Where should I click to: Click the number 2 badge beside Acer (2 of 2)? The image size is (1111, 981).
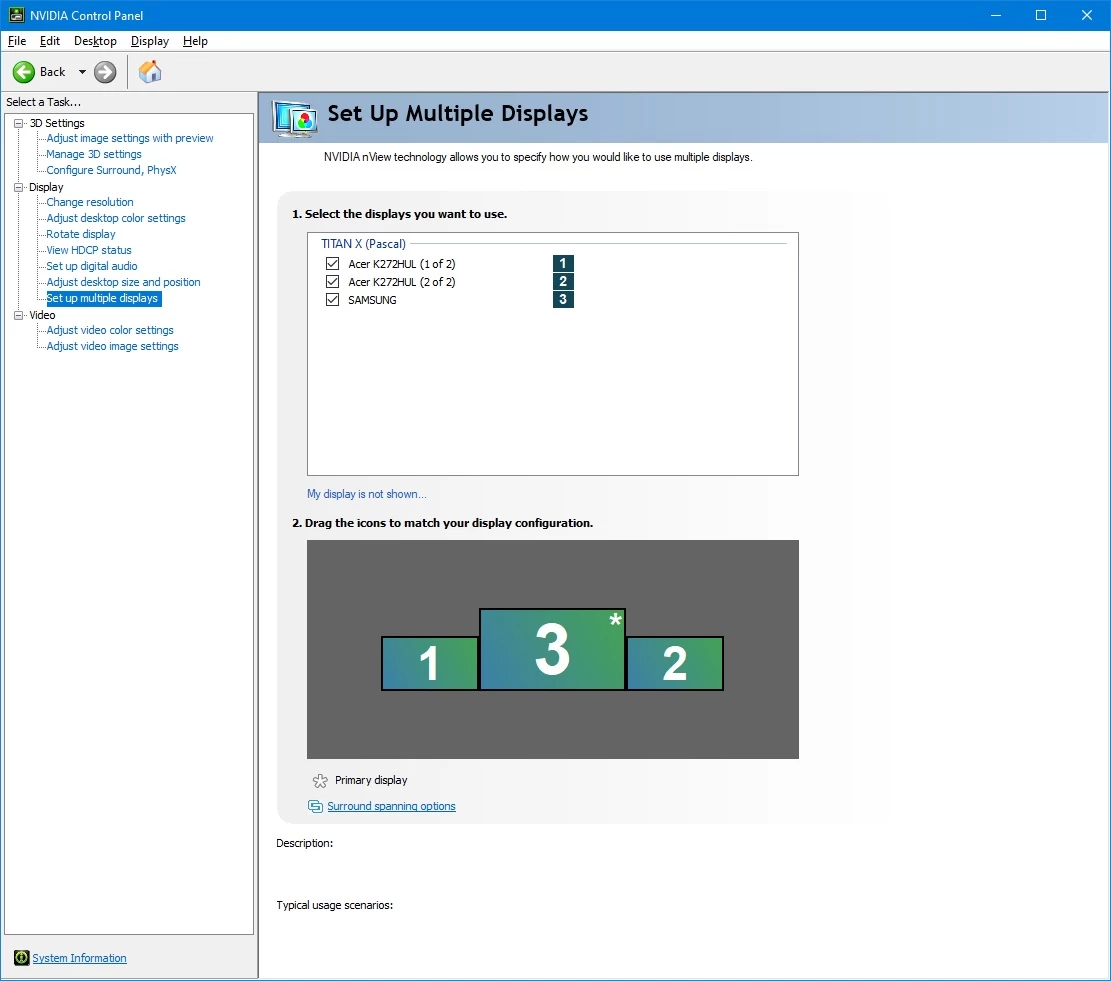[x=563, y=281]
